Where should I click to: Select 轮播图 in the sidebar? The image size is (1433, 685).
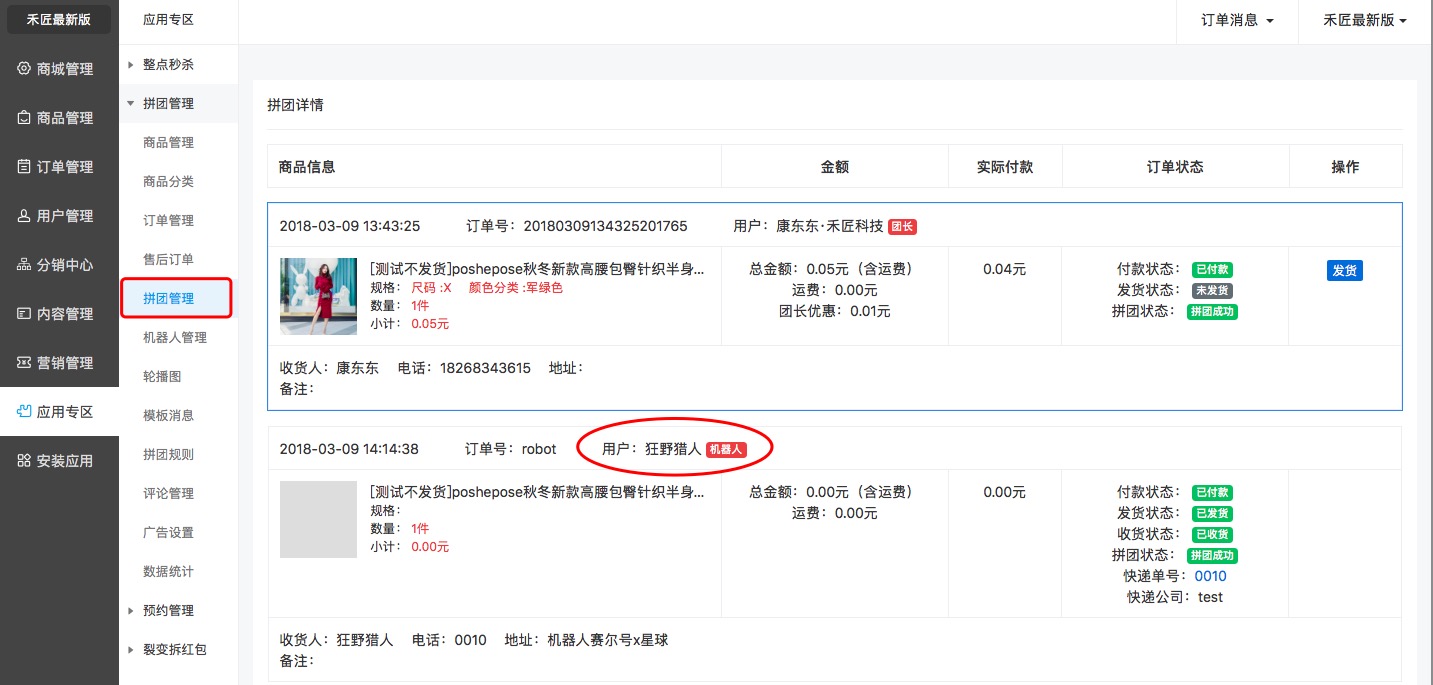click(162, 377)
